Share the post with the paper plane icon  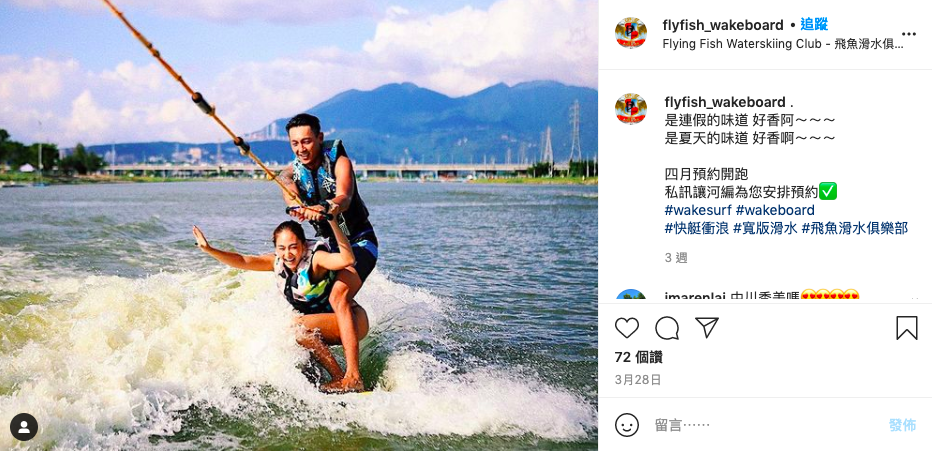(x=707, y=328)
